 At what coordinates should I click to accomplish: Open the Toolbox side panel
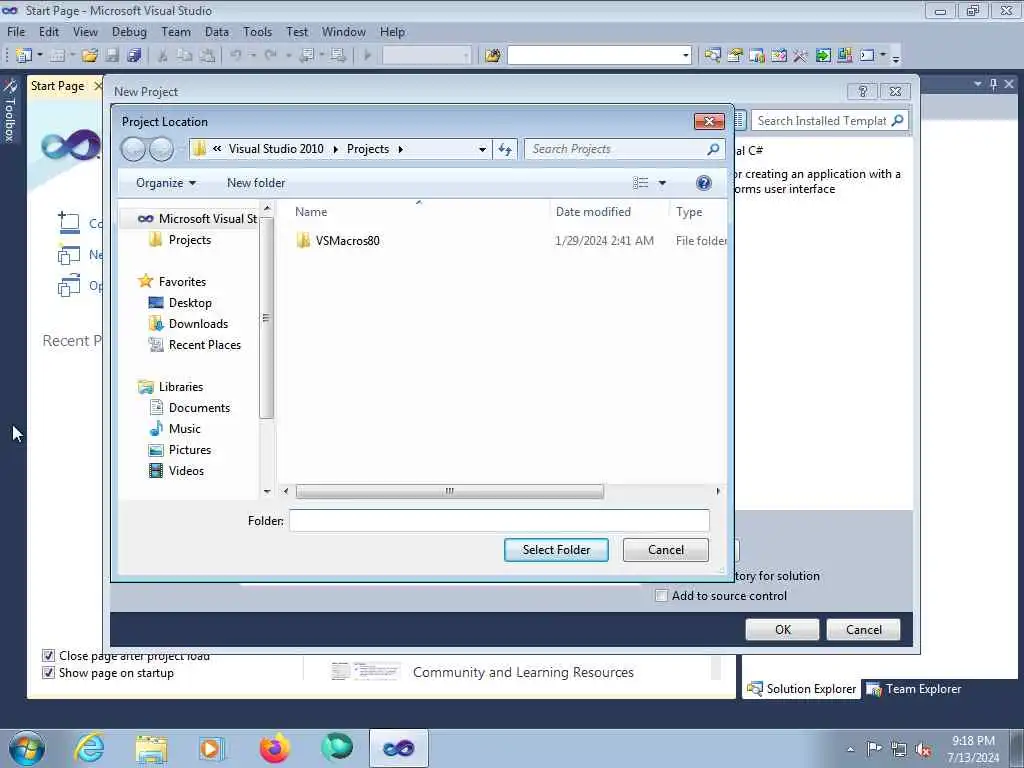pyautogui.click(x=9, y=110)
